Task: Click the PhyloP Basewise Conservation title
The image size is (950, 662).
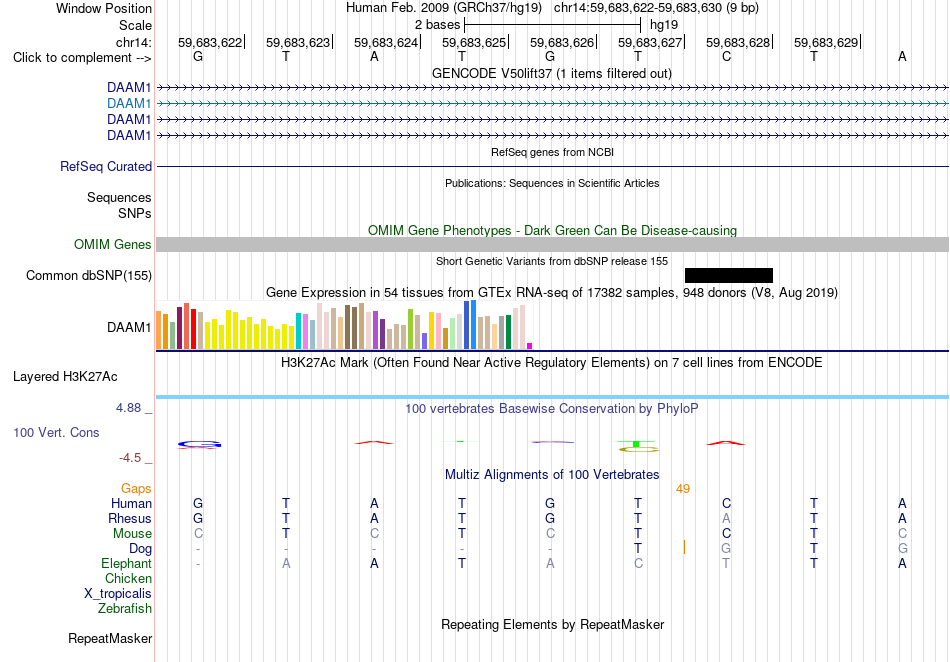Action: click(x=552, y=409)
